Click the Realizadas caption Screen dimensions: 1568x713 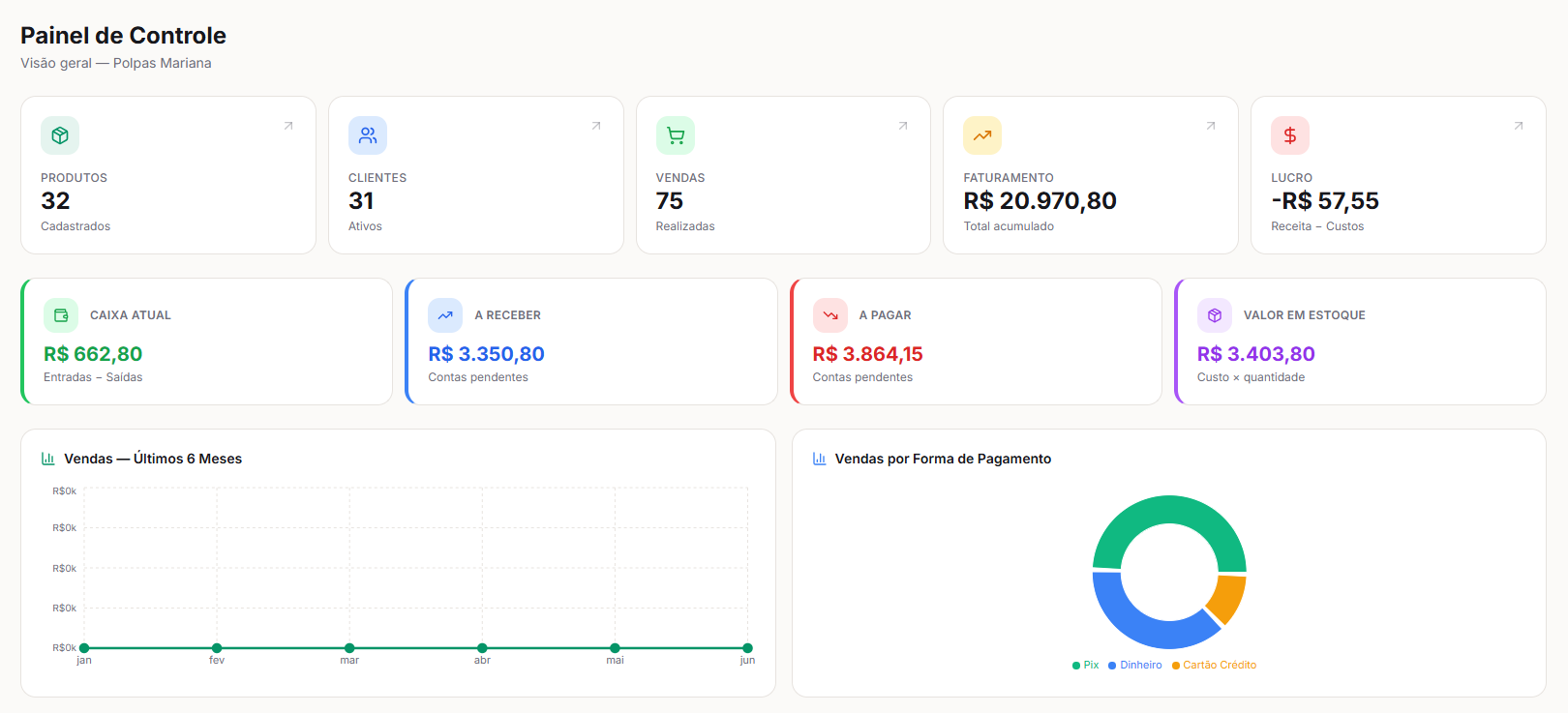pyautogui.click(x=685, y=226)
